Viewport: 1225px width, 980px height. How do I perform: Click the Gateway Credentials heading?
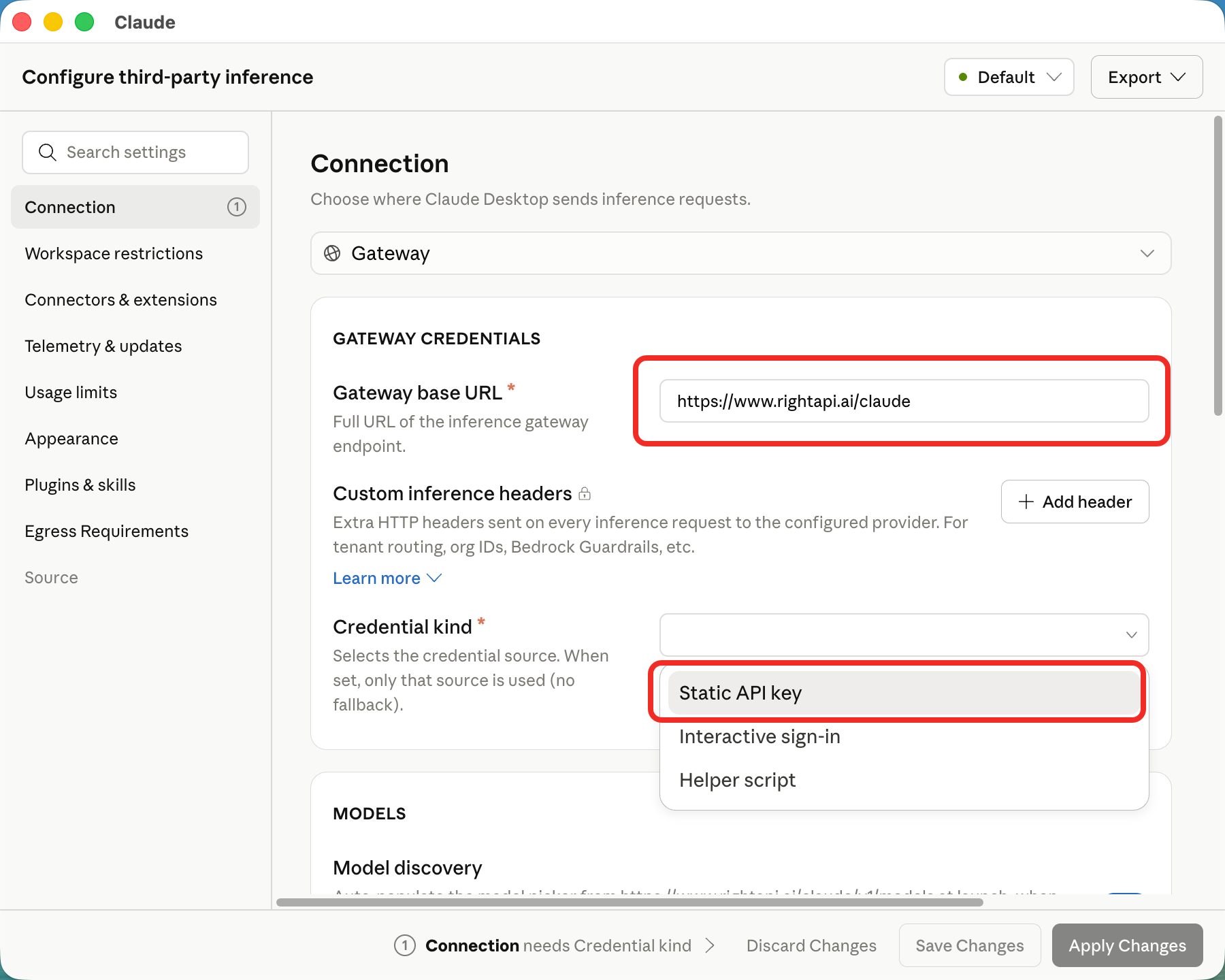point(436,338)
